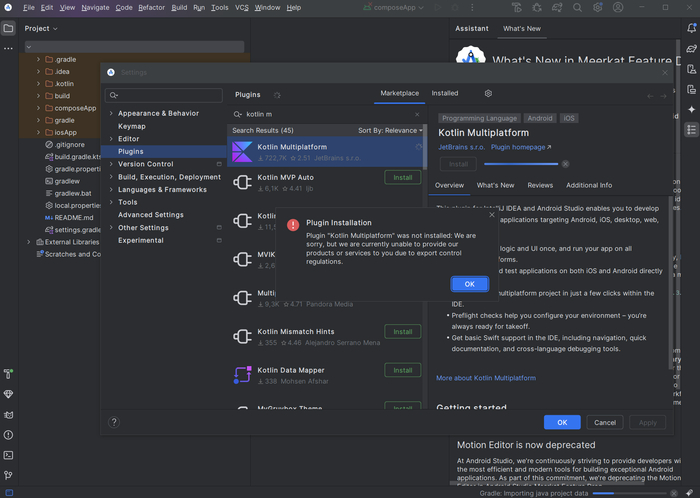
Task: Open the Project tool window folder icon
Action: click(x=8, y=28)
